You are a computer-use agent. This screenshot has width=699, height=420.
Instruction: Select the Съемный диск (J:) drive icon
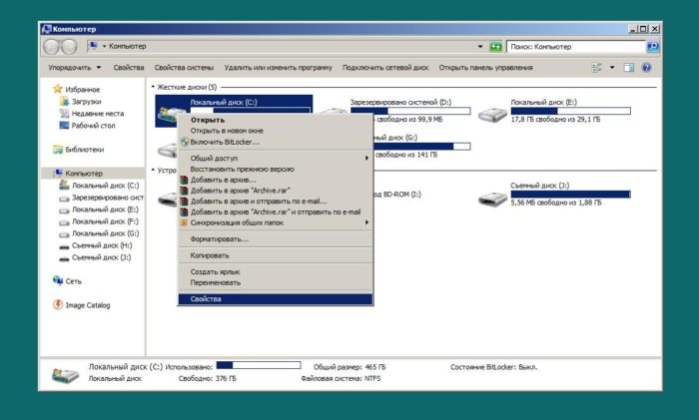[492, 198]
